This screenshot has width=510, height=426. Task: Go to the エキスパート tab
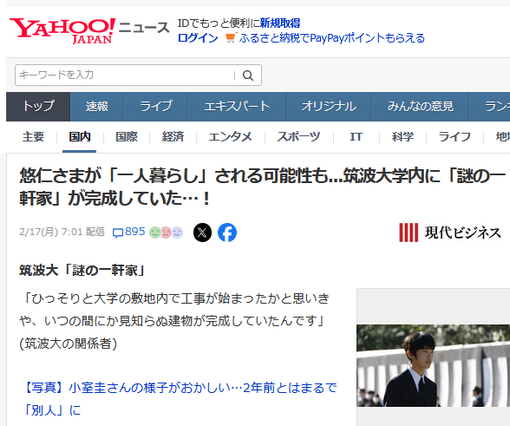237,106
